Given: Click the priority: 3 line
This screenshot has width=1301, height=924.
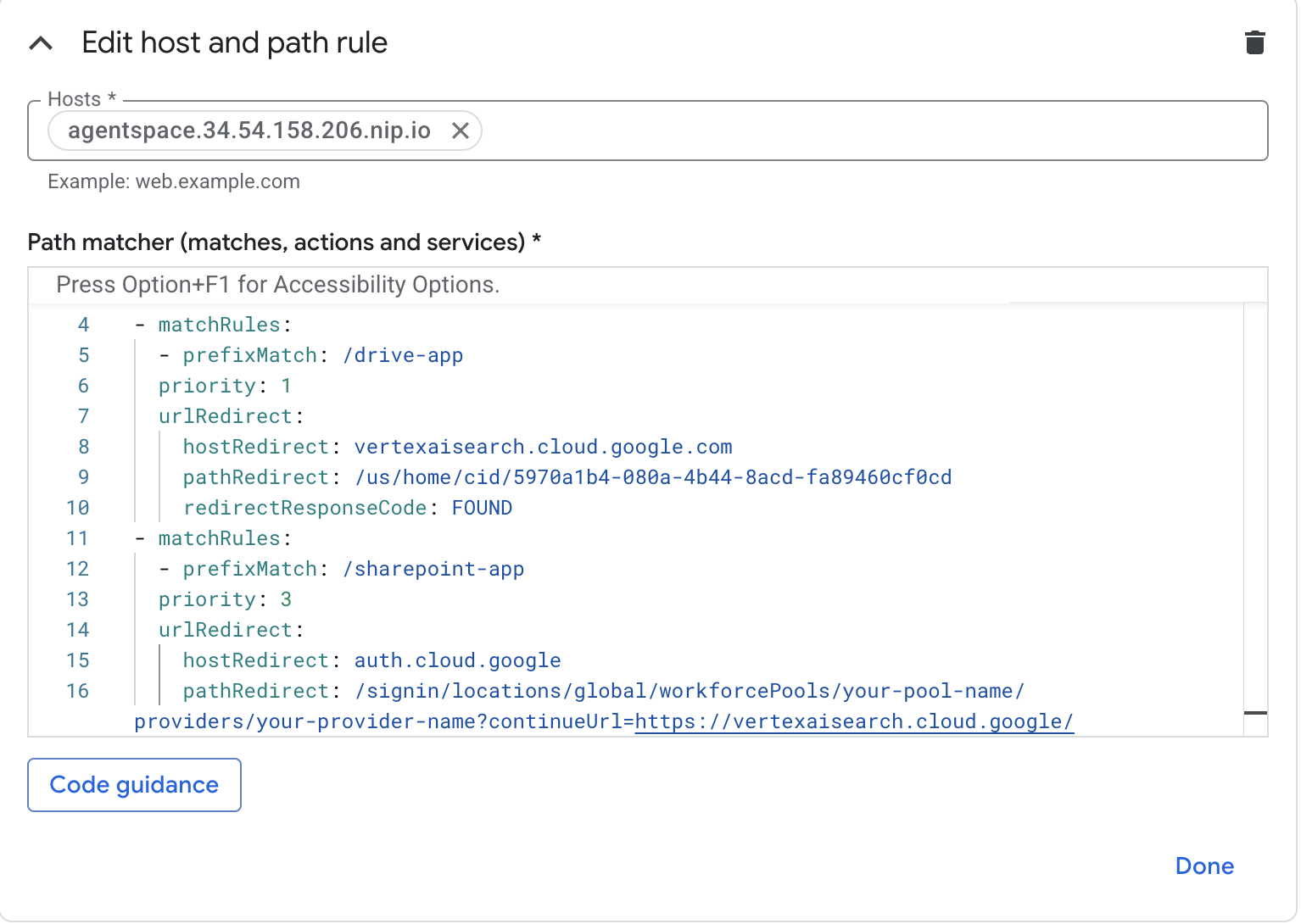Looking at the screenshot, I should pyautogui.click(x=225, y=599).
